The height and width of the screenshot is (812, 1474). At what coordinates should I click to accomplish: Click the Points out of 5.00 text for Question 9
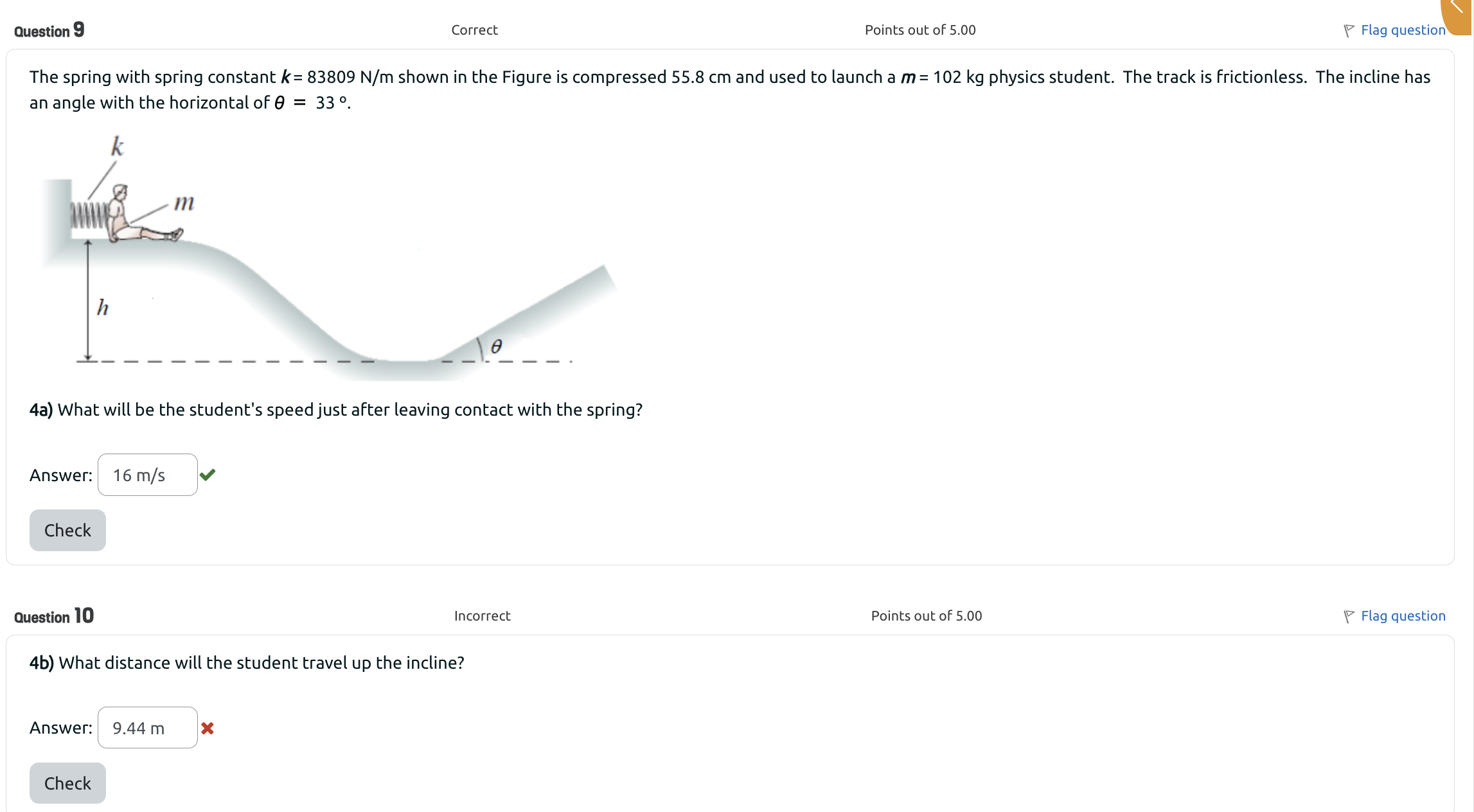tap(919, 30)
